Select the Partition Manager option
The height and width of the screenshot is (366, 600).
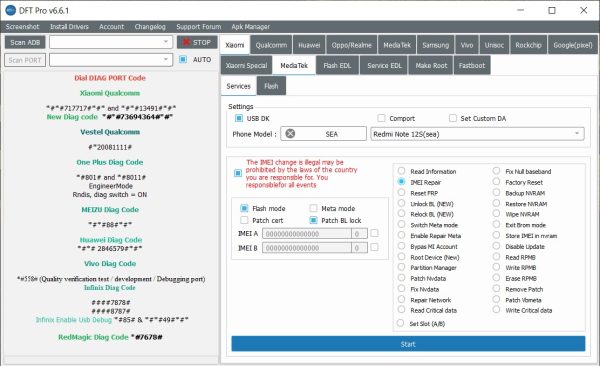click(401, 267)
